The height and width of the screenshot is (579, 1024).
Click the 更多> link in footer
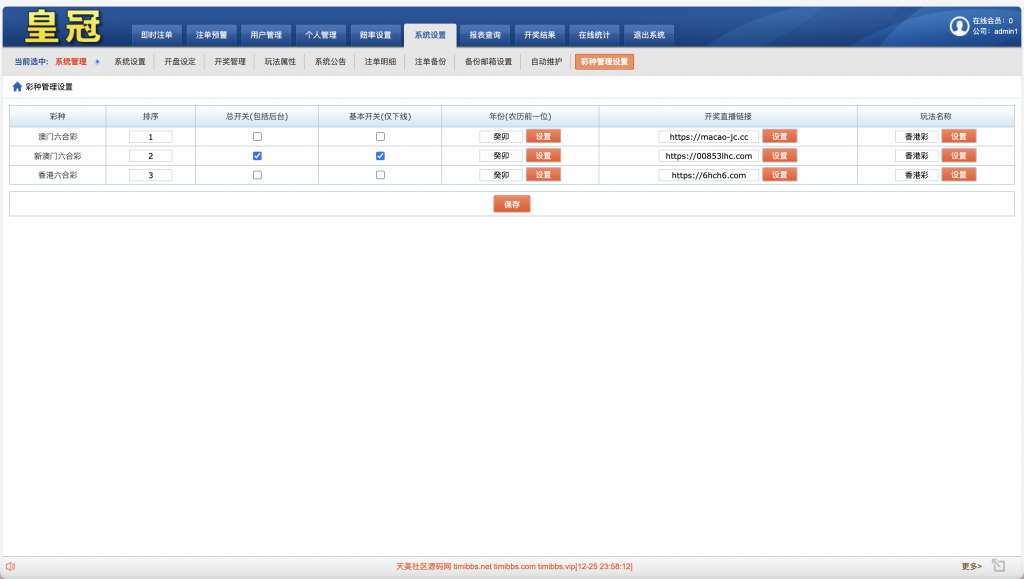click(x=971, y=566)
